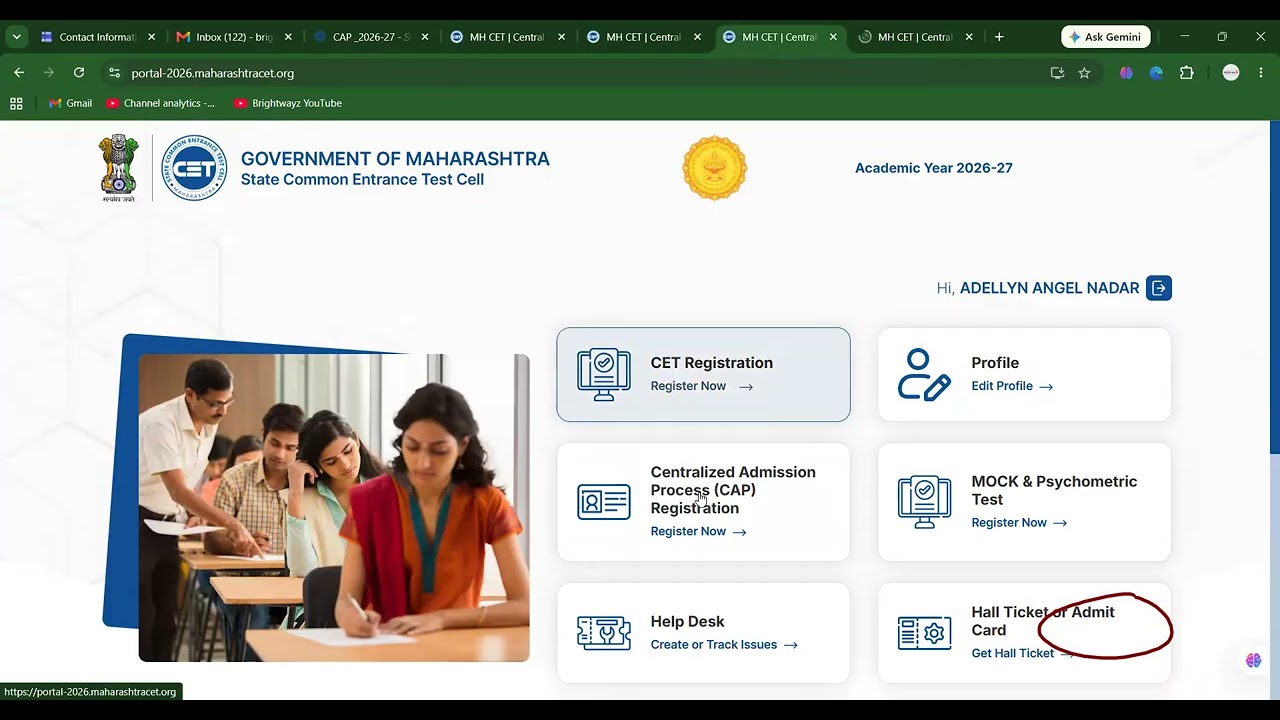The width and height of the screenshot is (1280, 720).
Task: Click the site information icon in address bar
Action: pyautogui.click(x=114, y=73)
